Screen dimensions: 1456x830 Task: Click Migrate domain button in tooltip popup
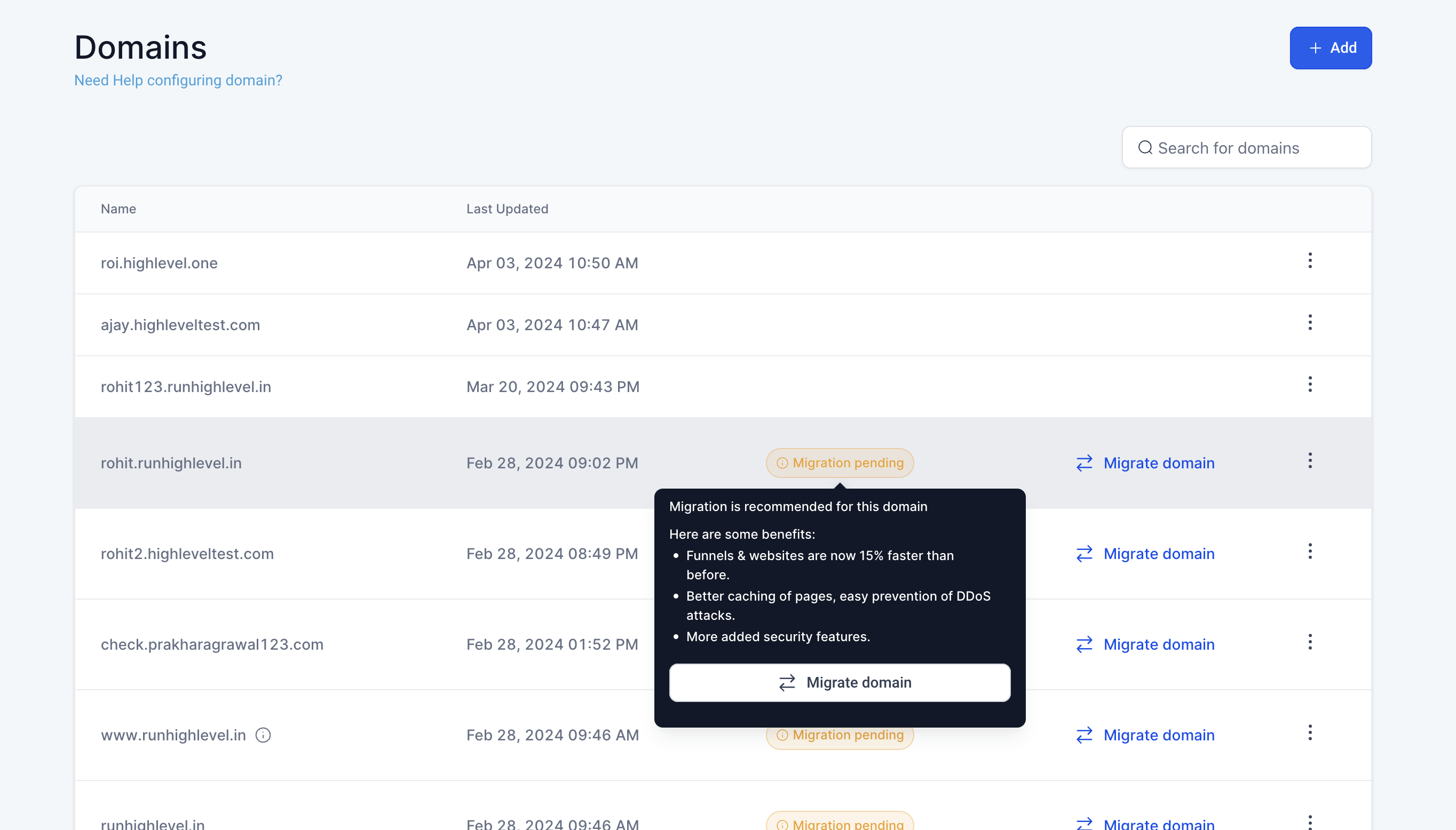click(840, 682)
